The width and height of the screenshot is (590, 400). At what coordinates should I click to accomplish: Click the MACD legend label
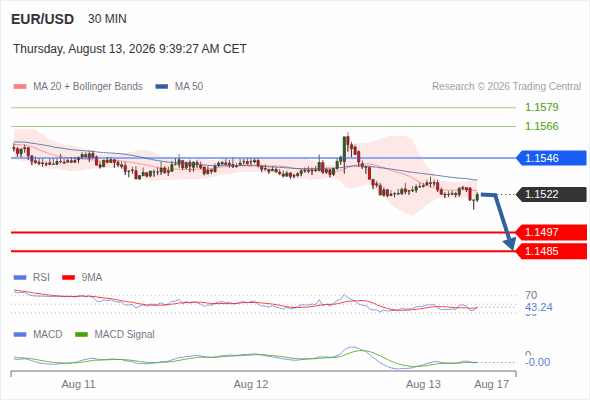47,335
